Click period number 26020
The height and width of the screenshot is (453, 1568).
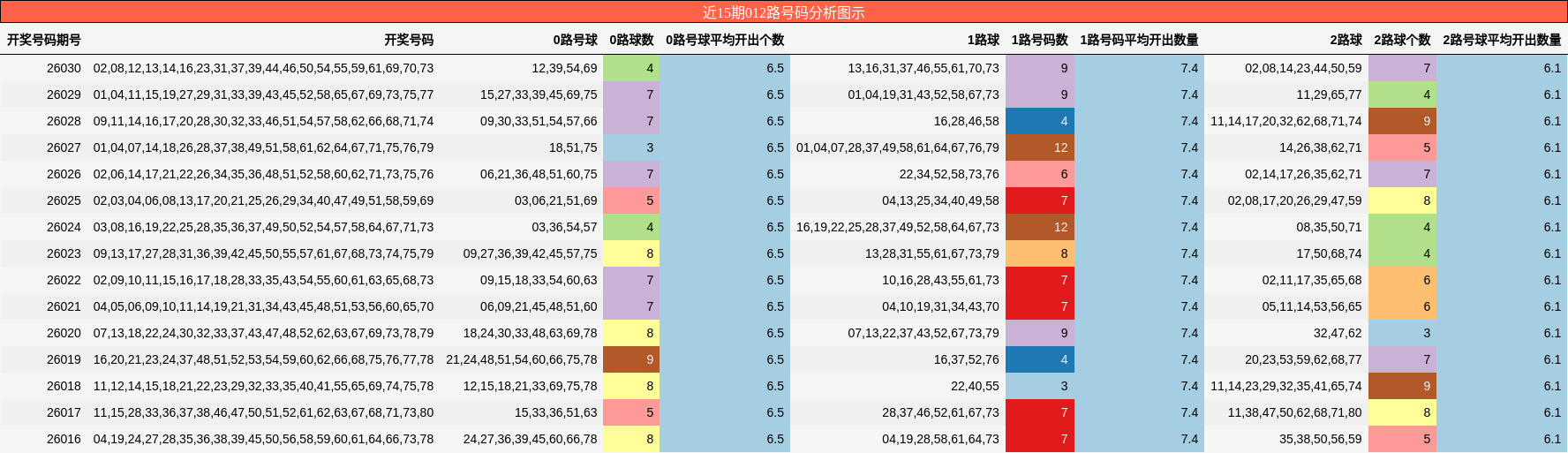pyautogui.click(x=64, y=333)
